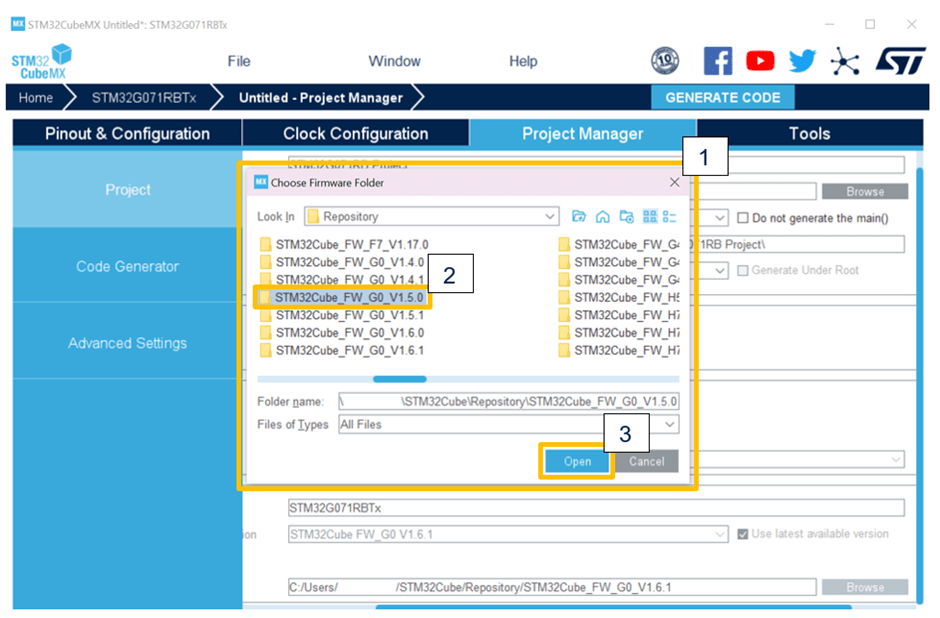Open the Files of Types dropdown
940x618 pixels.
click(670, 424)
